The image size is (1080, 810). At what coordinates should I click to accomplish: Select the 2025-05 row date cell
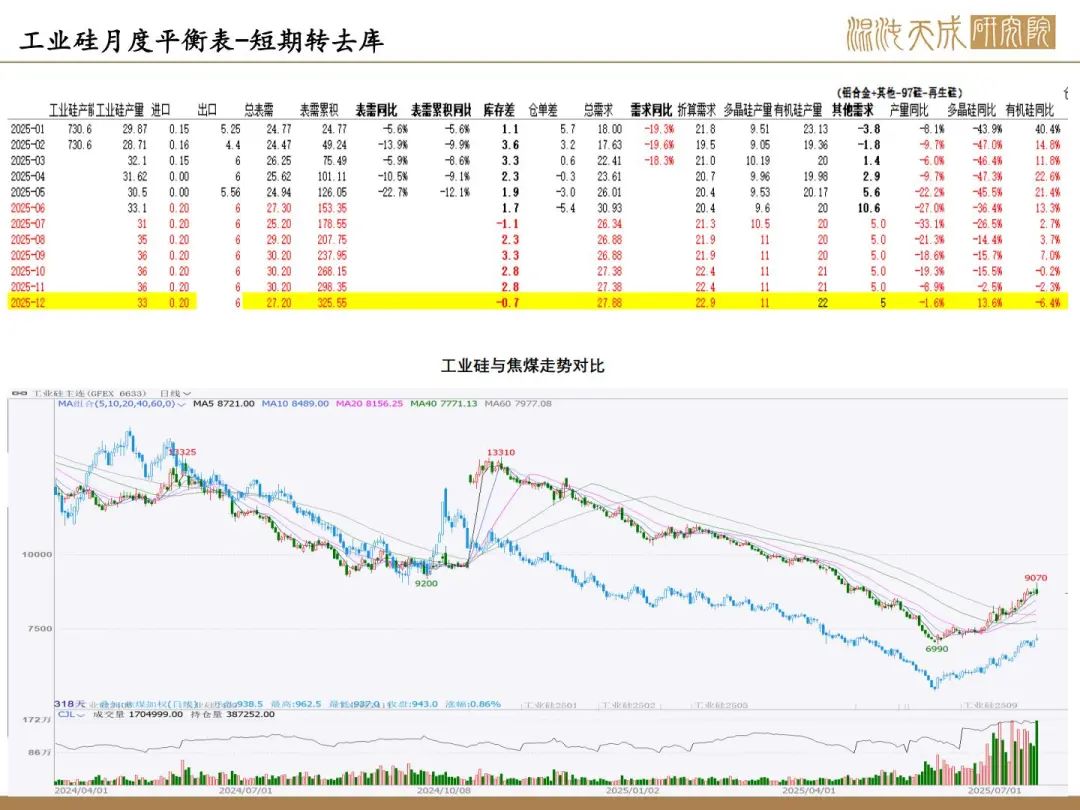pyautogui.click(x=28, y=192)
